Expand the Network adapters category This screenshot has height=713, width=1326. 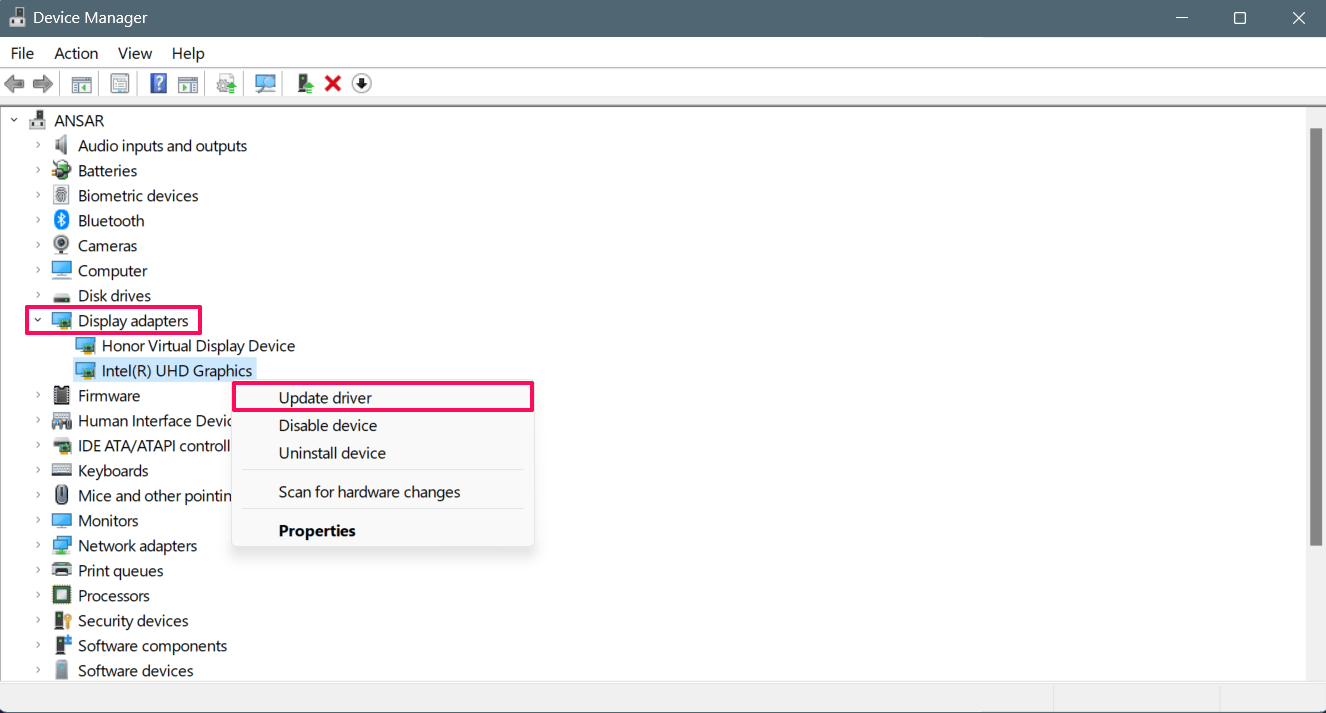click(x=38, y=545)
